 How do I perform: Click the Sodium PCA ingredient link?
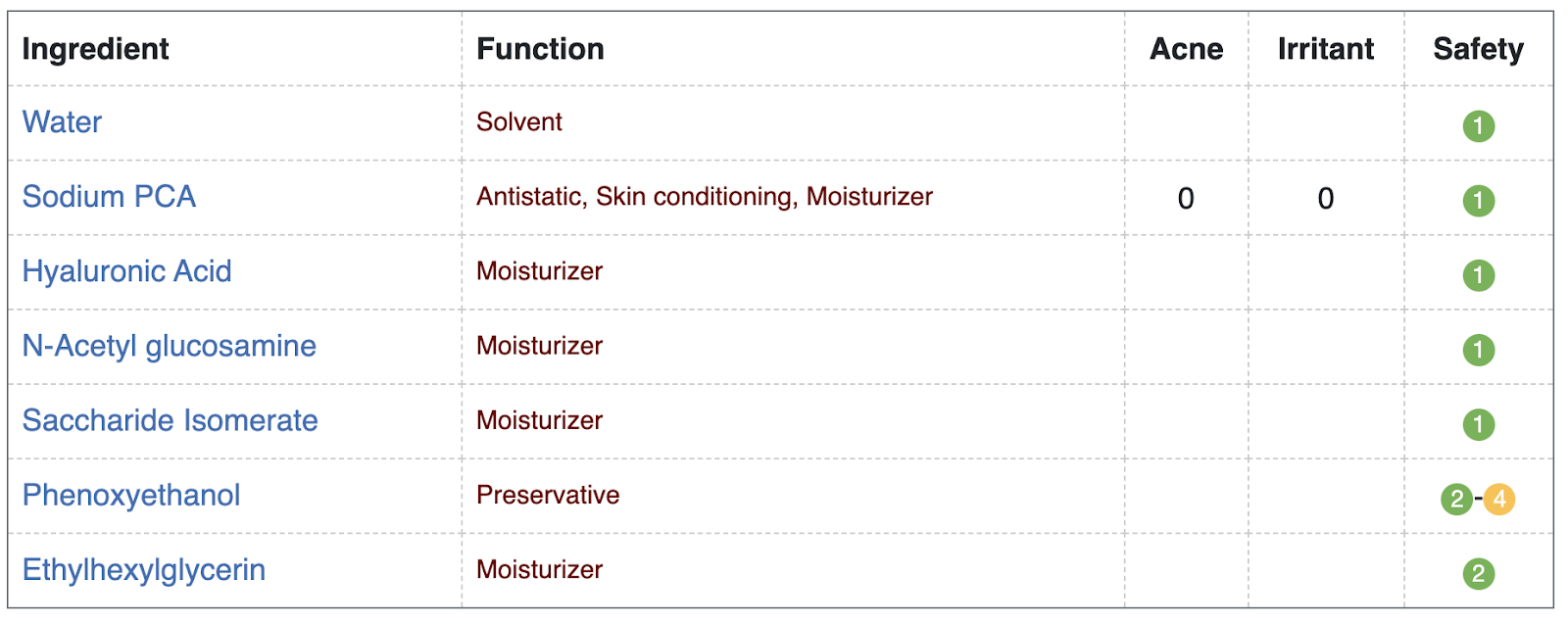click(x=109, y=197)
